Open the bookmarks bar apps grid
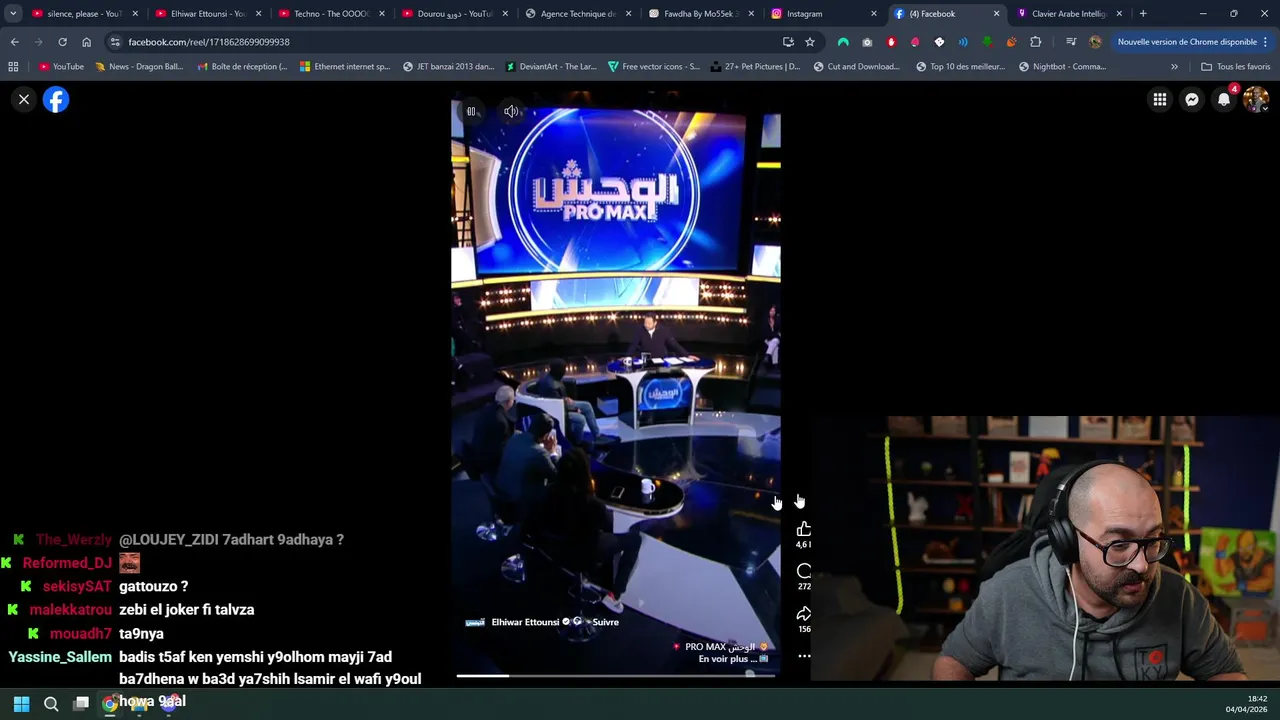This screenshot has width=1280, height=720. point(13,67)
